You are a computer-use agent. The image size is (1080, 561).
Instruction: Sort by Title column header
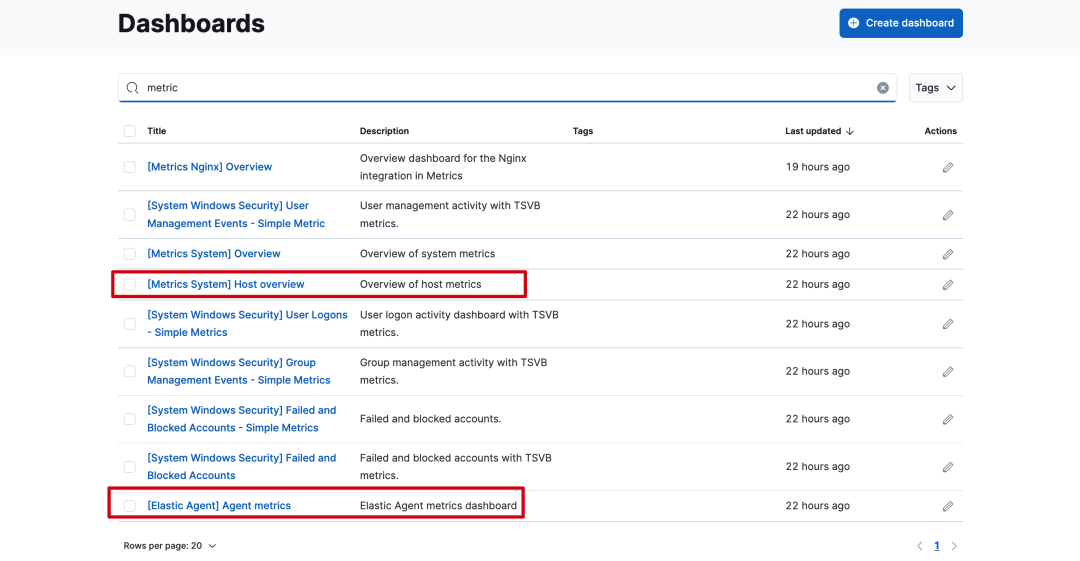pos(157,131)
